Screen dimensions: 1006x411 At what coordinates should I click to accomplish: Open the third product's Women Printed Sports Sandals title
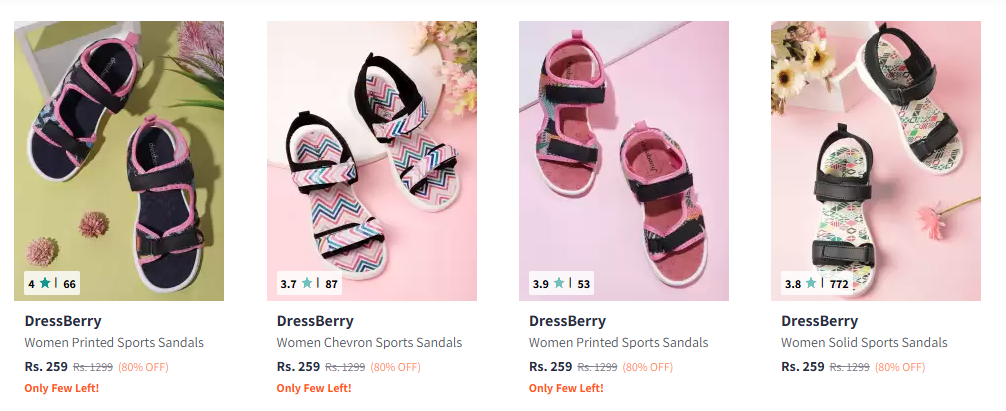tap(618, 343)
